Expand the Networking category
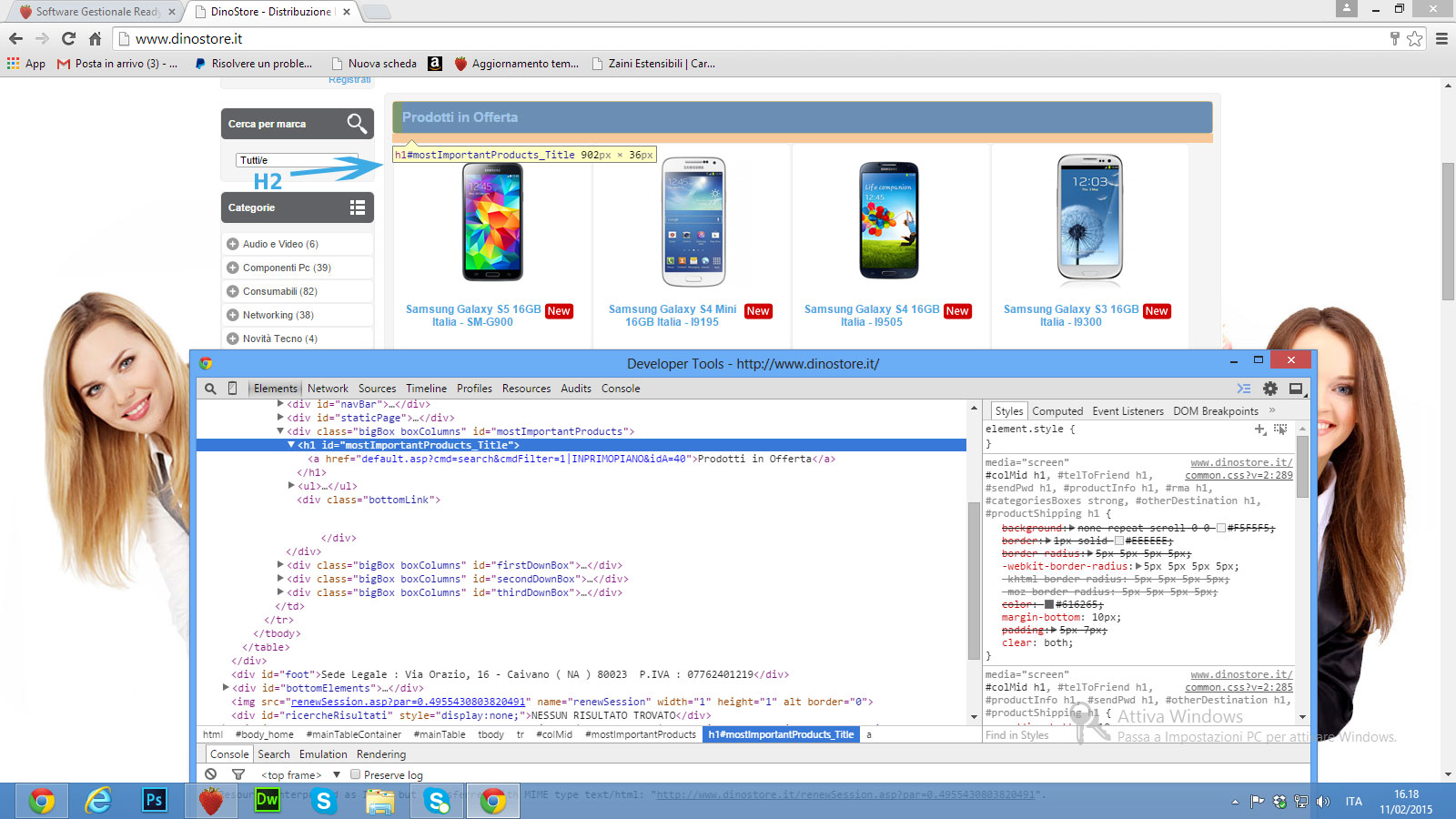 click(x=232, y=315)
